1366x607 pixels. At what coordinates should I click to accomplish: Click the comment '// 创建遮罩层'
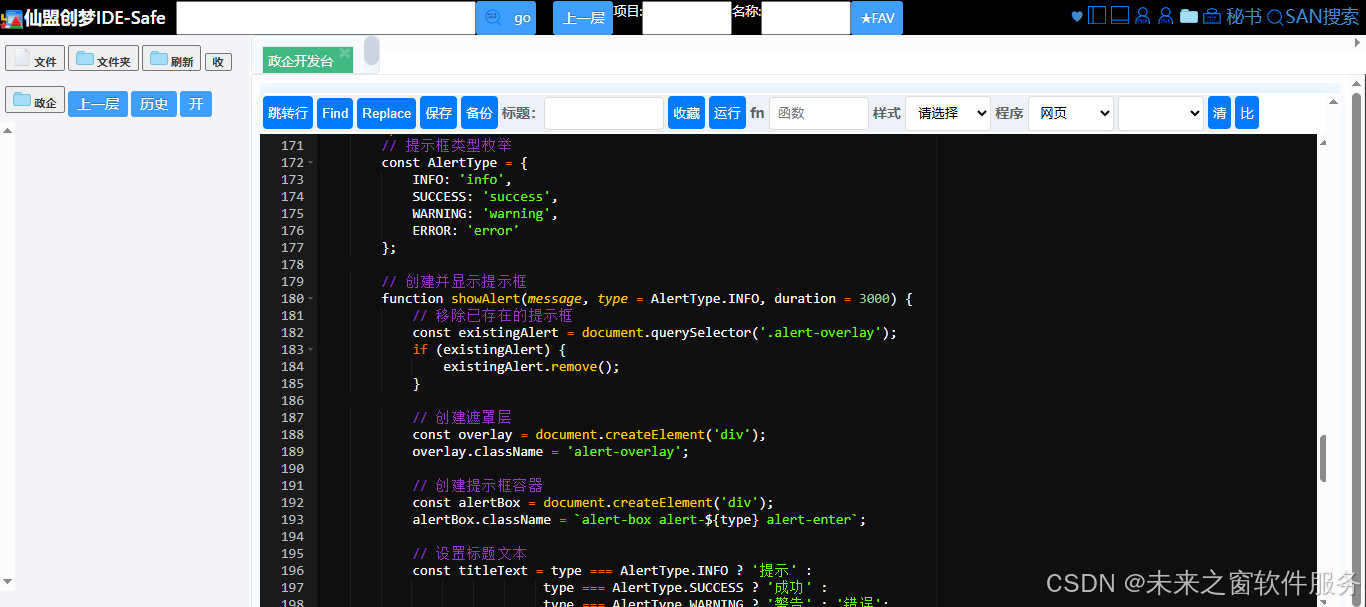pyautogui.click(x=462, y=417)
